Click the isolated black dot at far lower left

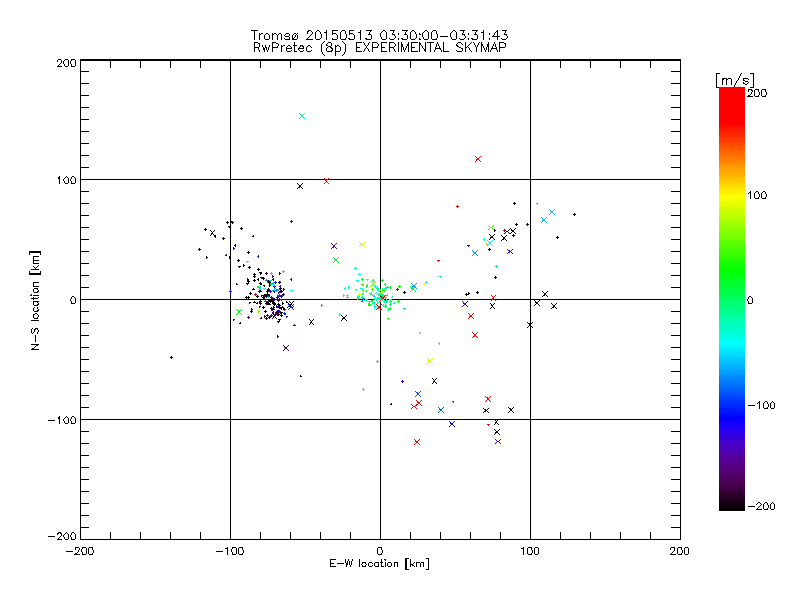(x=171, y=358)
